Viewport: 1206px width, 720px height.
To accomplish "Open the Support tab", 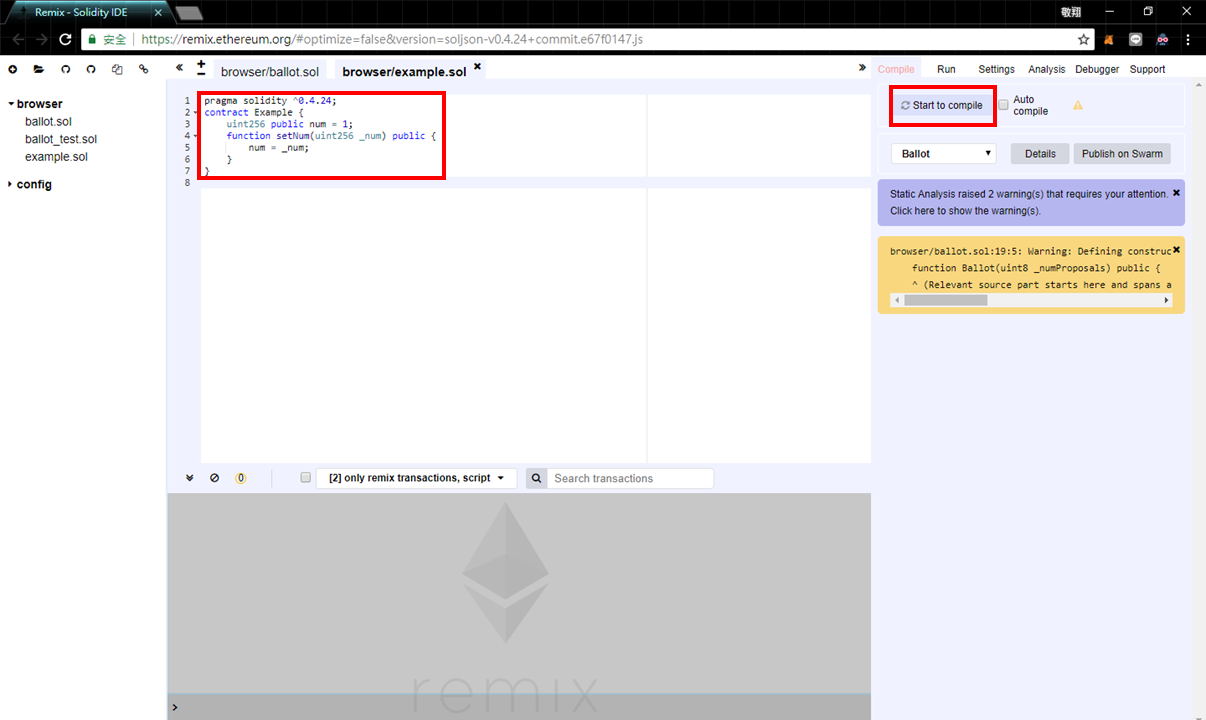I will pos(1147,69).
